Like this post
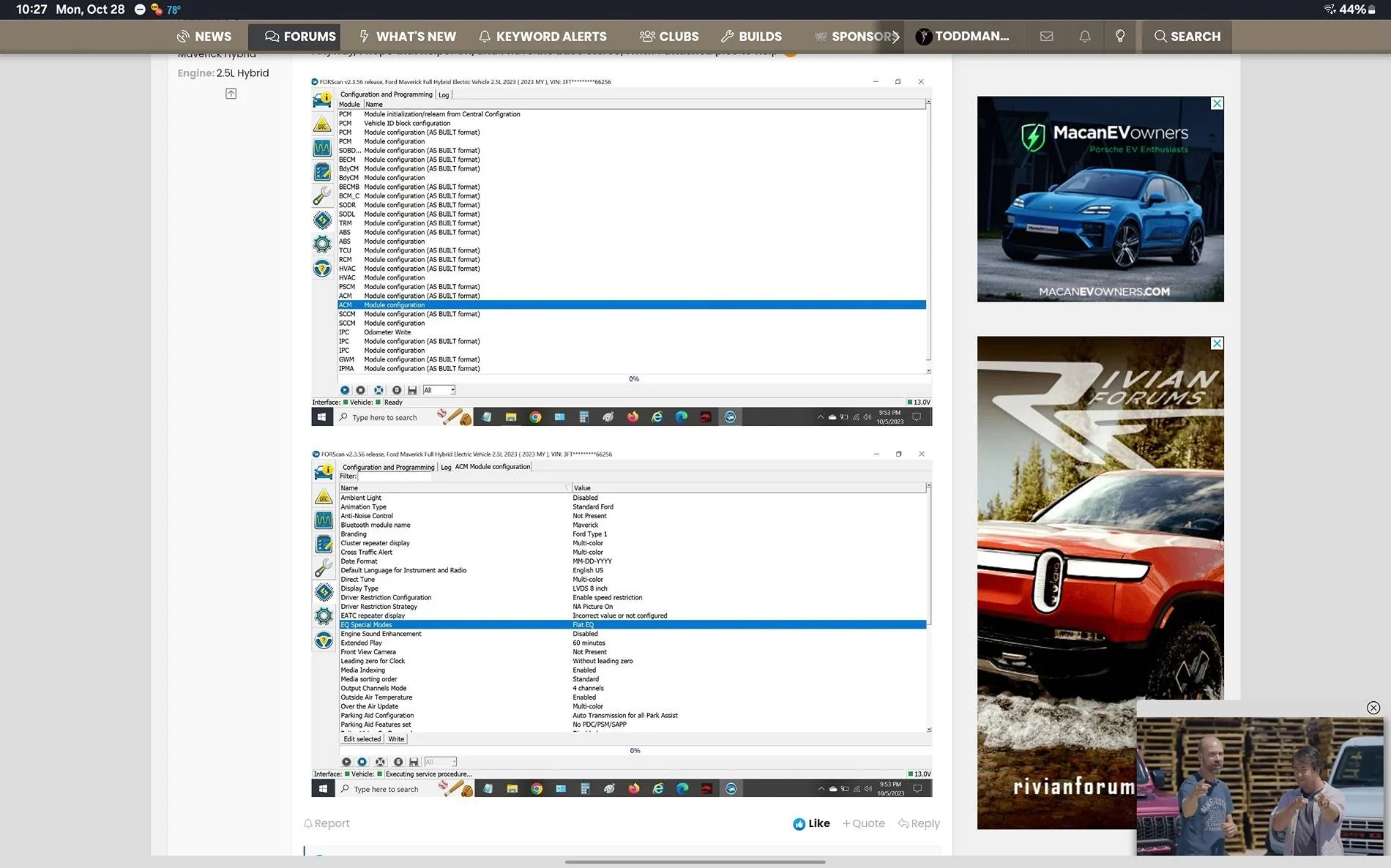 [811, 823]
